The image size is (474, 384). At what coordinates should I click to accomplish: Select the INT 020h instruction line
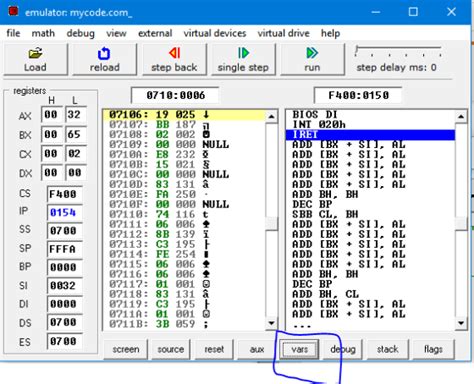coord(370,125)
